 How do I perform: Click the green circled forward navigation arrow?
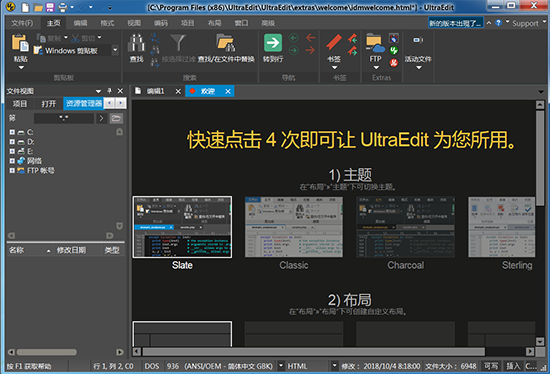point(294,51)
